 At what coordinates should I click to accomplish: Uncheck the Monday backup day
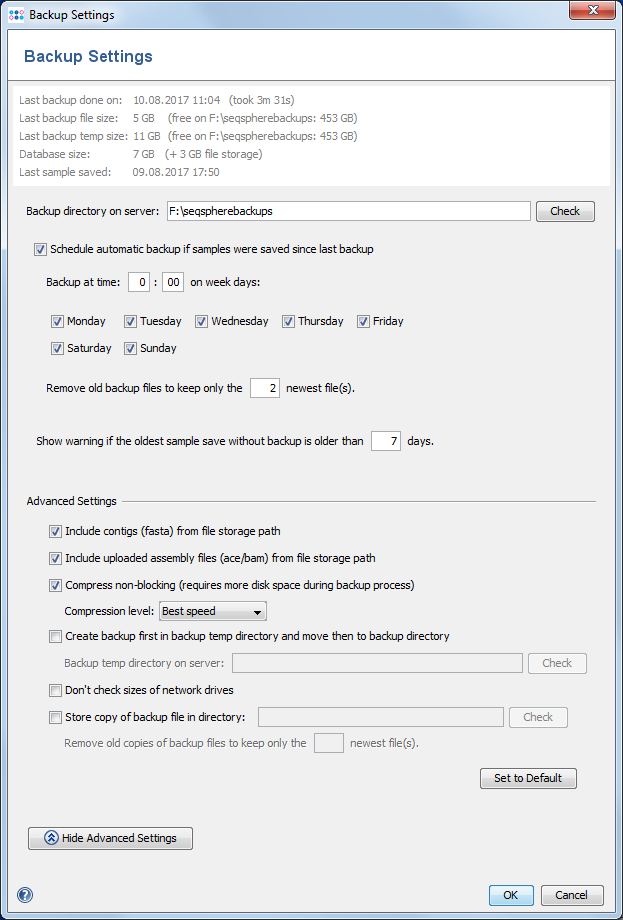(57, 322)
